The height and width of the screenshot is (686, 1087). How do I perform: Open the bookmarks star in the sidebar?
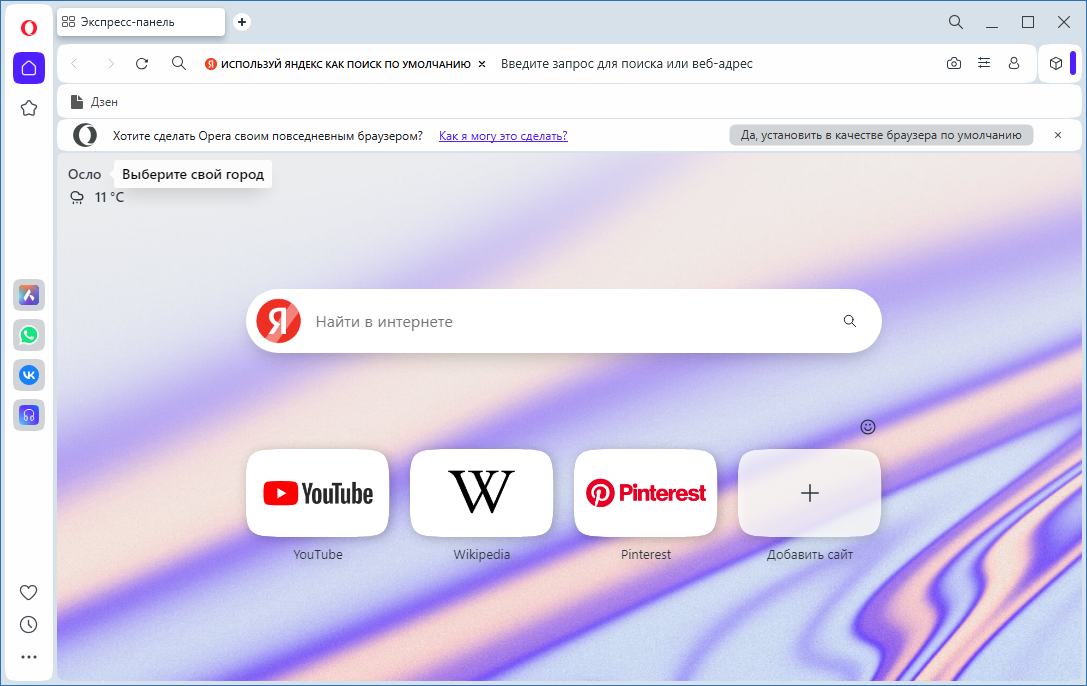click(x=28, y=108)
